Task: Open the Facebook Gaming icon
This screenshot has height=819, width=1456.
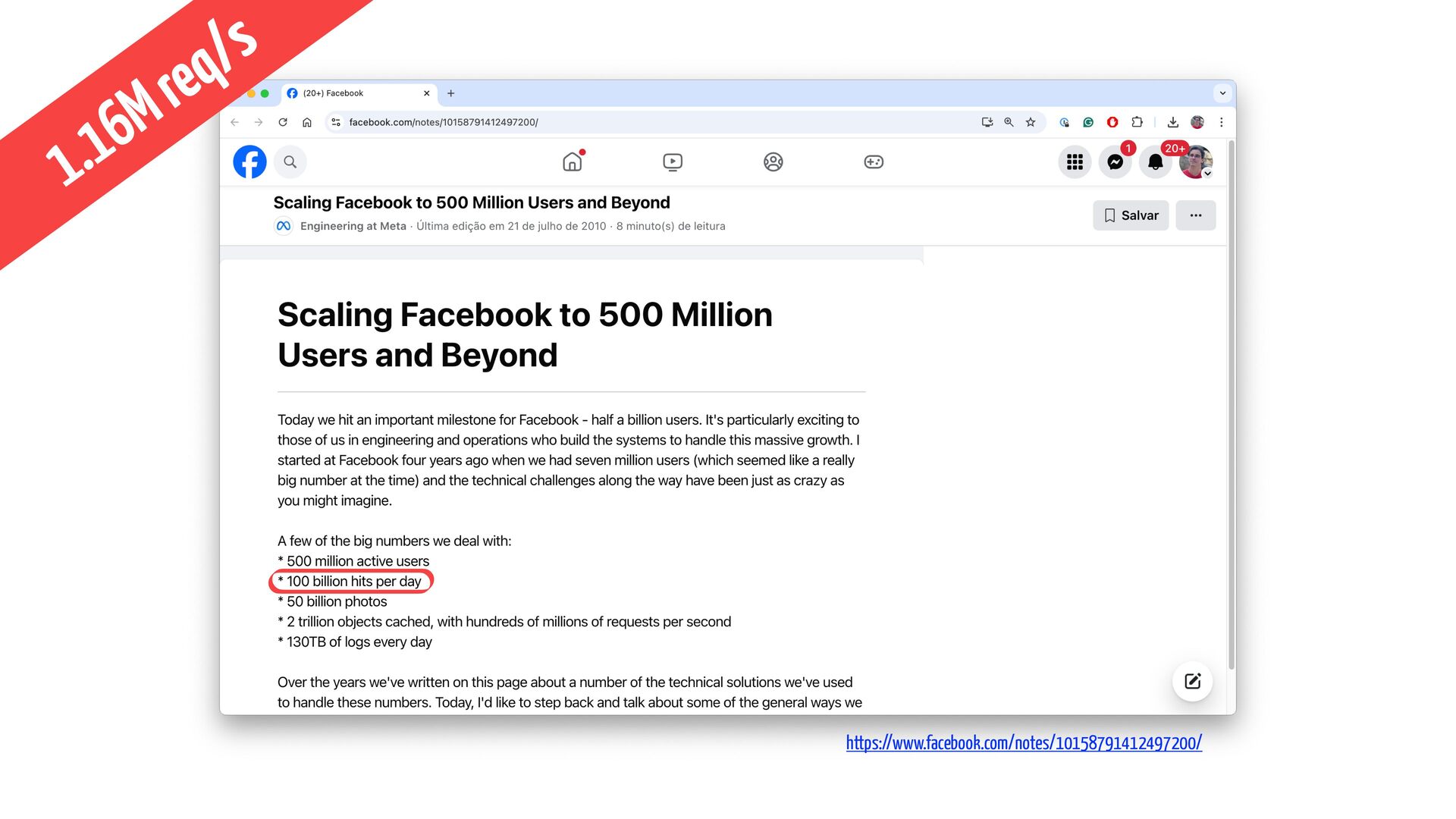Action: coord(874,162)
